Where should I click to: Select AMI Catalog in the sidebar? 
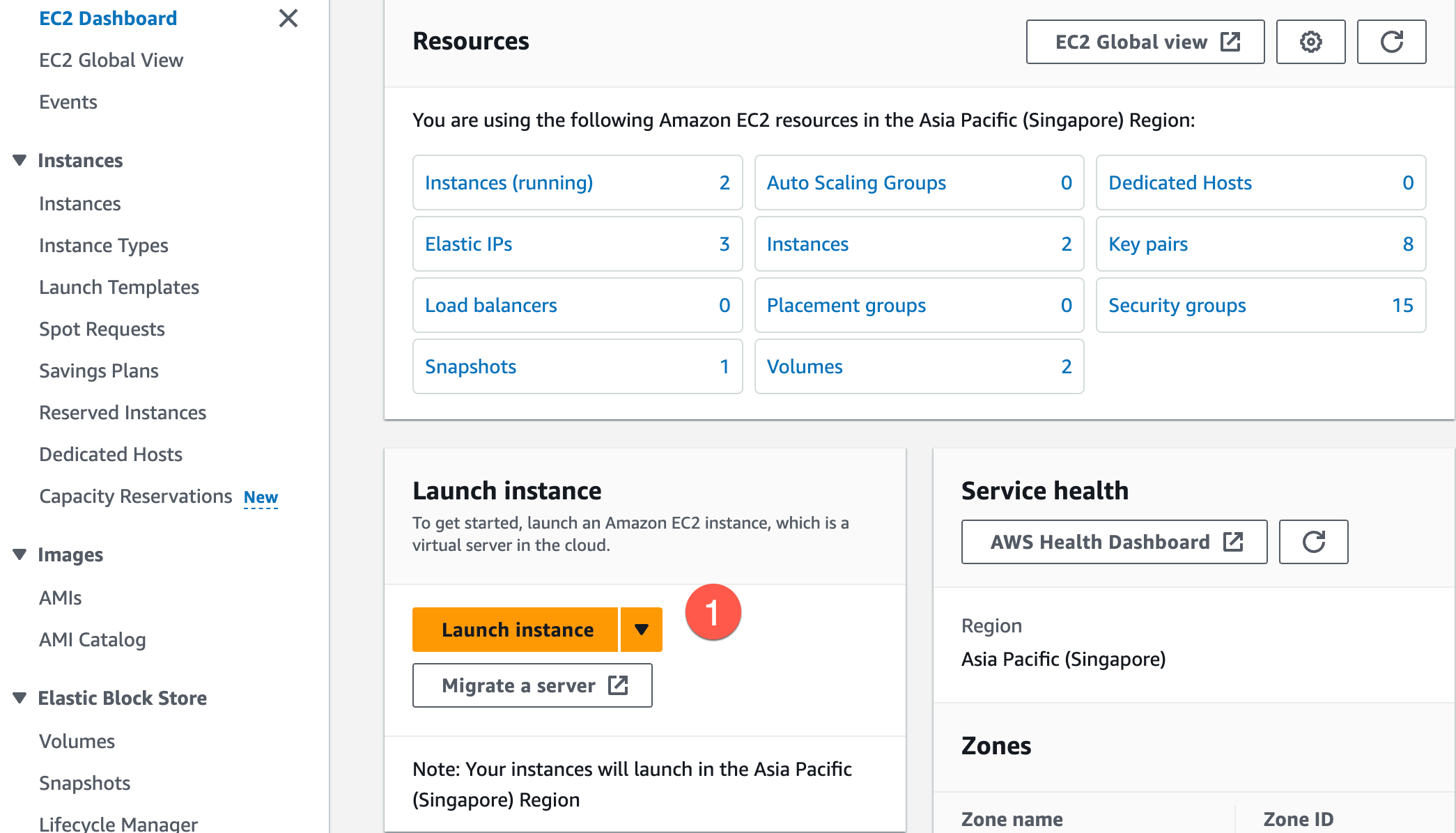[93, 639]
